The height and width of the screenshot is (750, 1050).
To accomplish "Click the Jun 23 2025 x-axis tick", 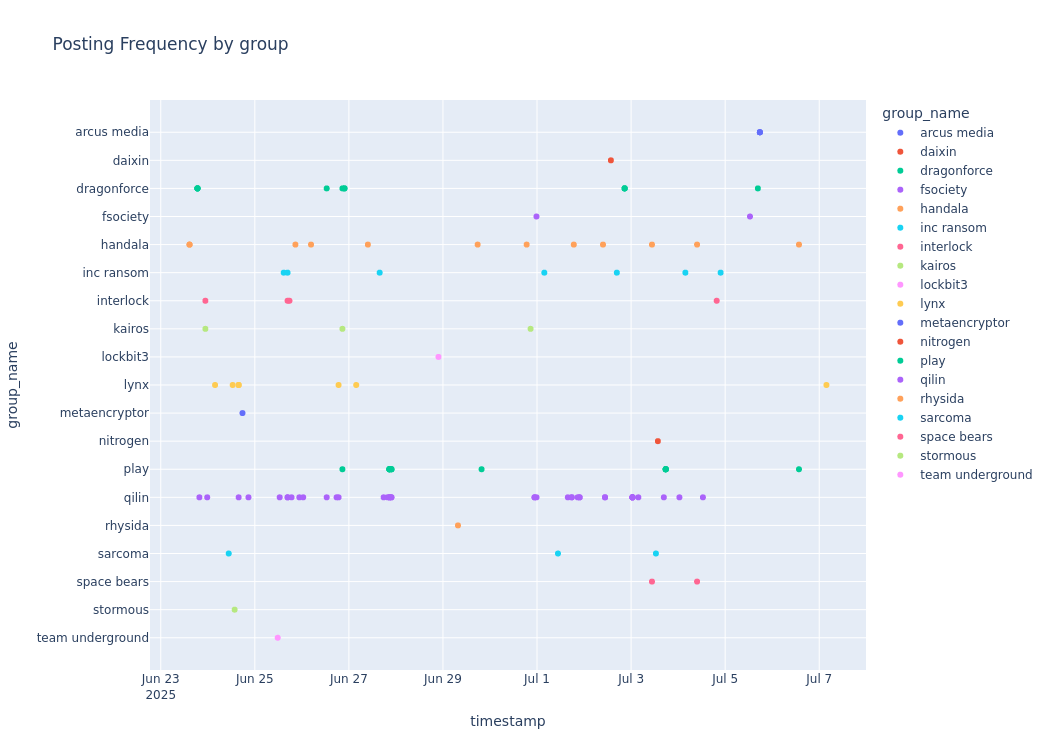I will point(161,686).
